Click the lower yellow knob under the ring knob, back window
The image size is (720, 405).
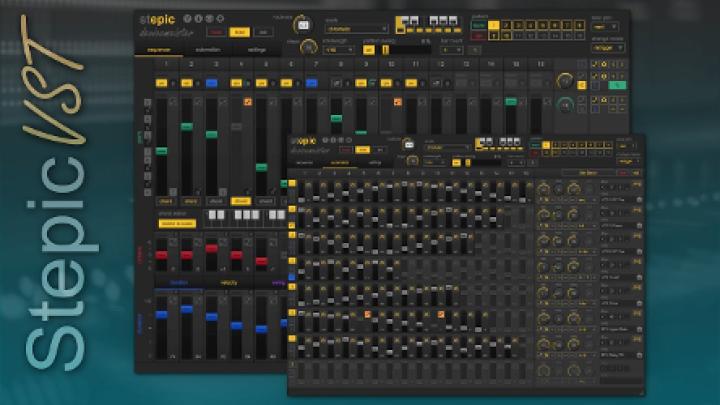pyautogui.click(x=308, y=47)
